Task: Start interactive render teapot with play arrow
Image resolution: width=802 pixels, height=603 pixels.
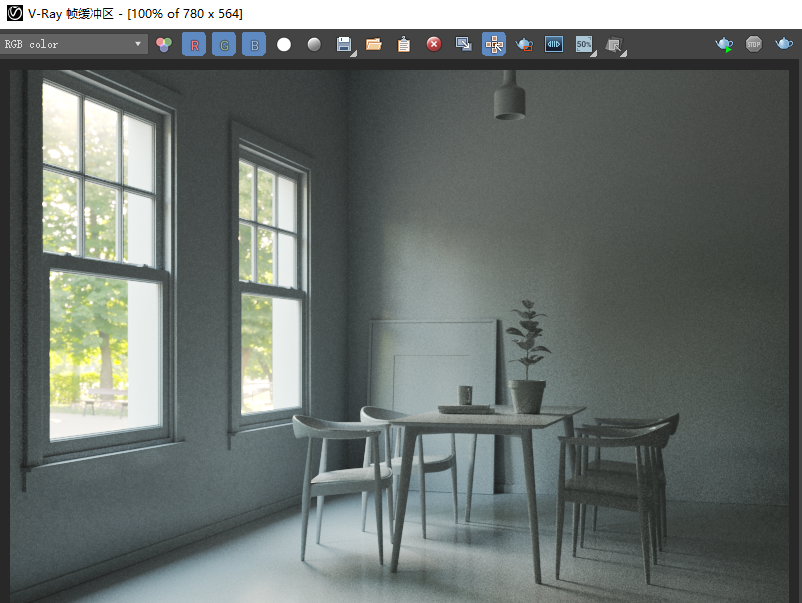Action: point(724,44)
